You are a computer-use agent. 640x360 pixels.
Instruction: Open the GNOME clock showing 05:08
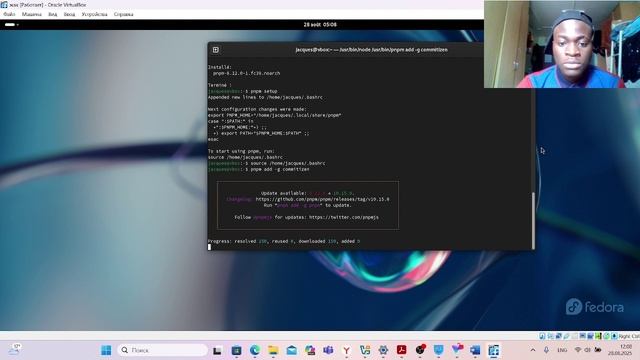click(x=320, y=25)
